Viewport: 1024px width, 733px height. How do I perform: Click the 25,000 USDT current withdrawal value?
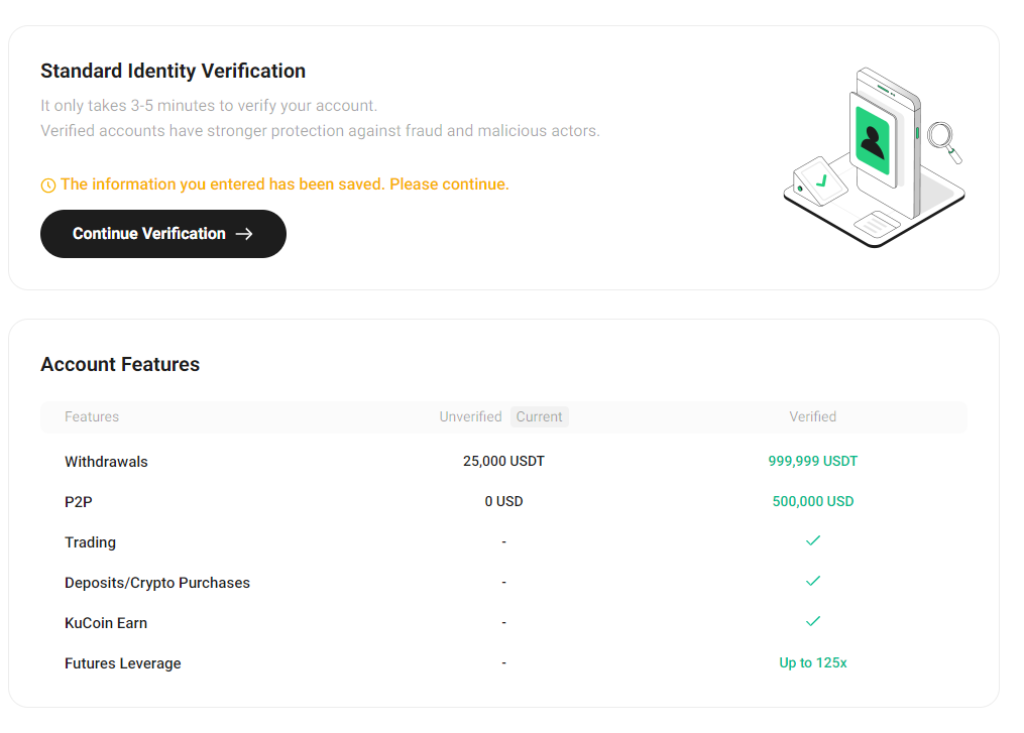tap(504, 461)
